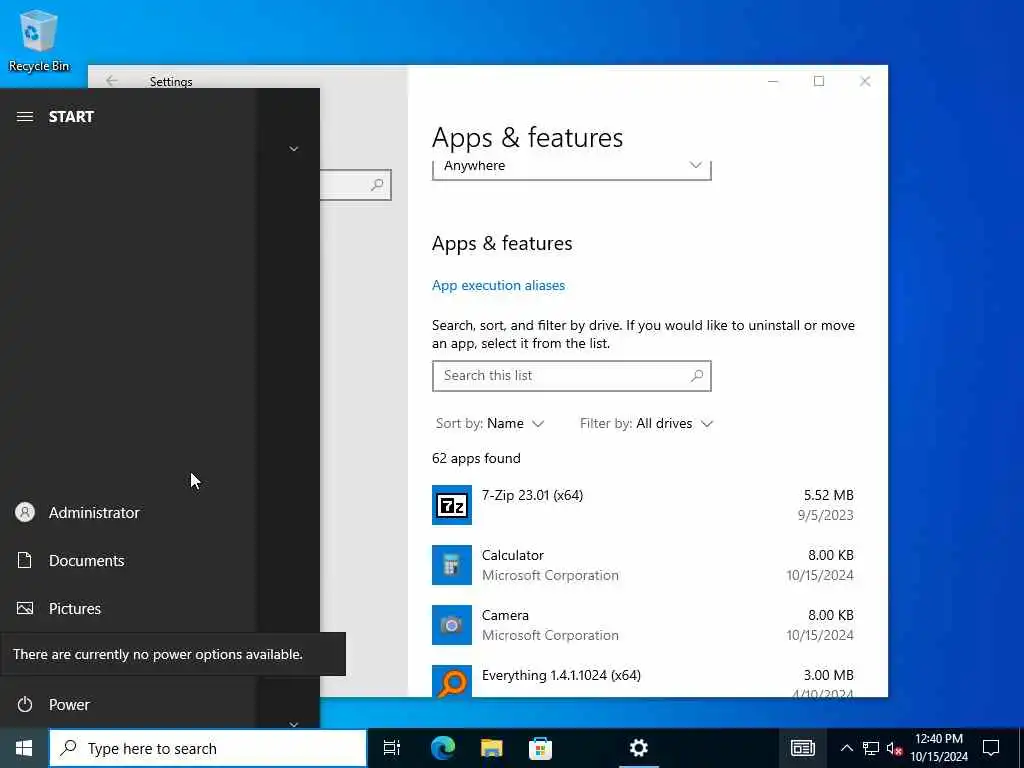Open the Anywhere dropdown

point(571,168)
